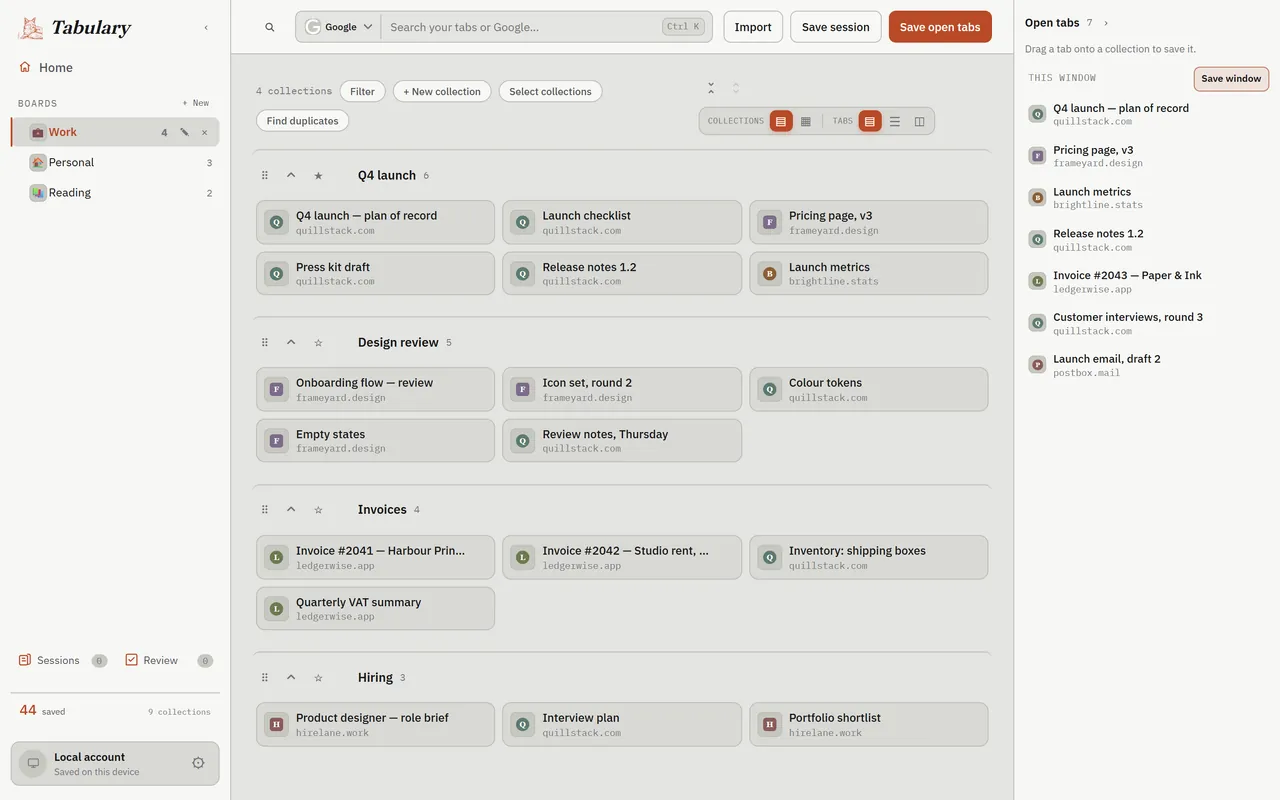Grab the Q4 launch drag handle
The height and width of the screenshot is (800, 1280).
pos(265,175)
